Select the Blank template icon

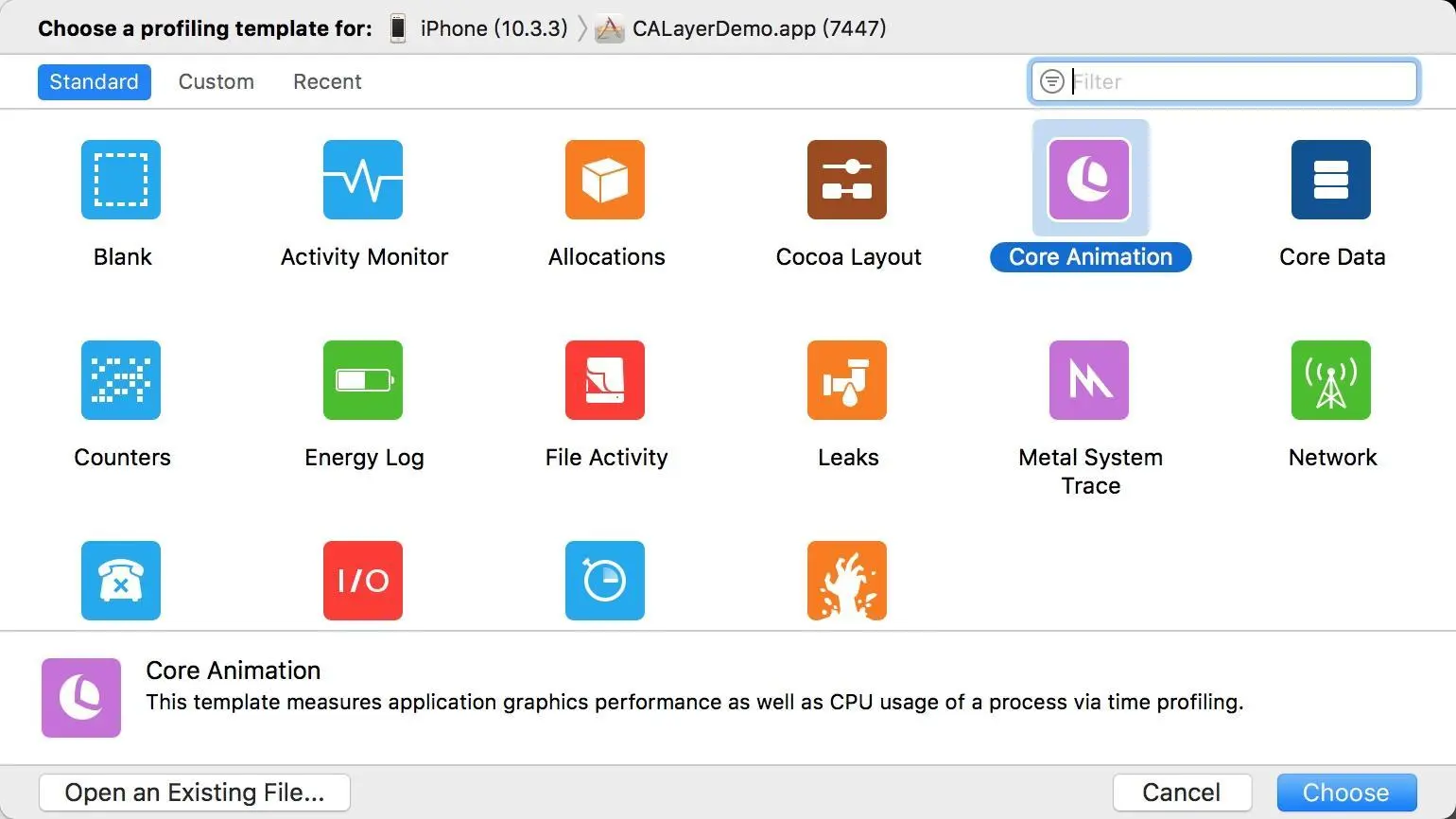click(x=121, y=180)
